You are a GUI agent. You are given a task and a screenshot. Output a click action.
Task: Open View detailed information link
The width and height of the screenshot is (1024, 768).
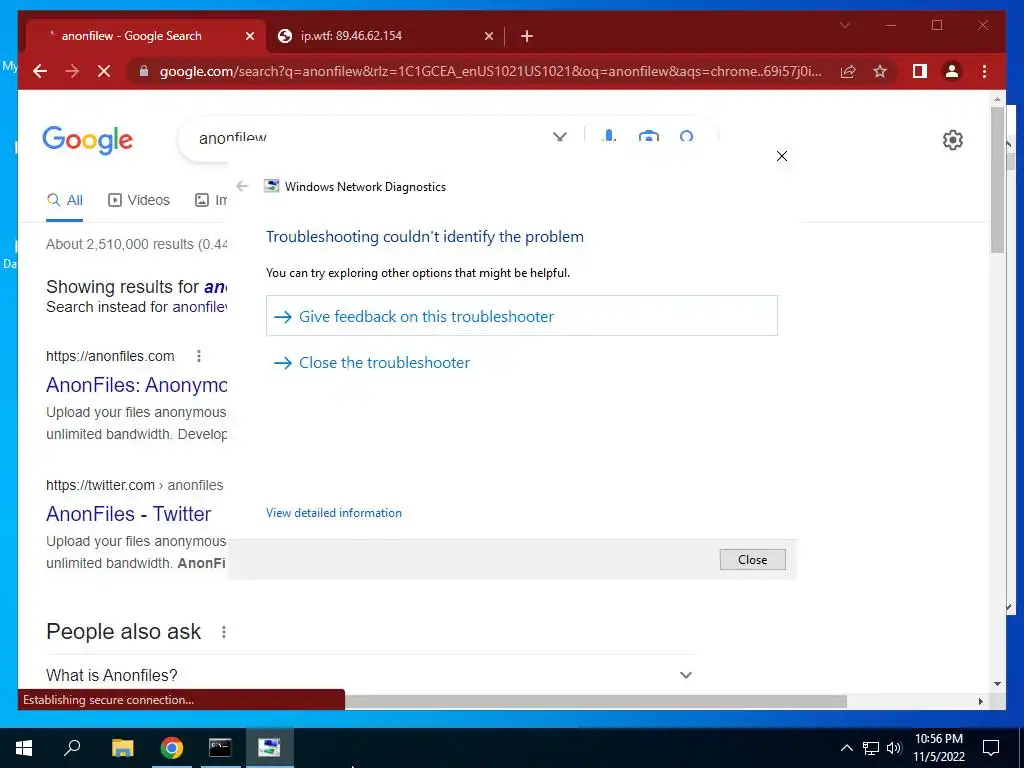pyautogui.click(x=334, y=513)
